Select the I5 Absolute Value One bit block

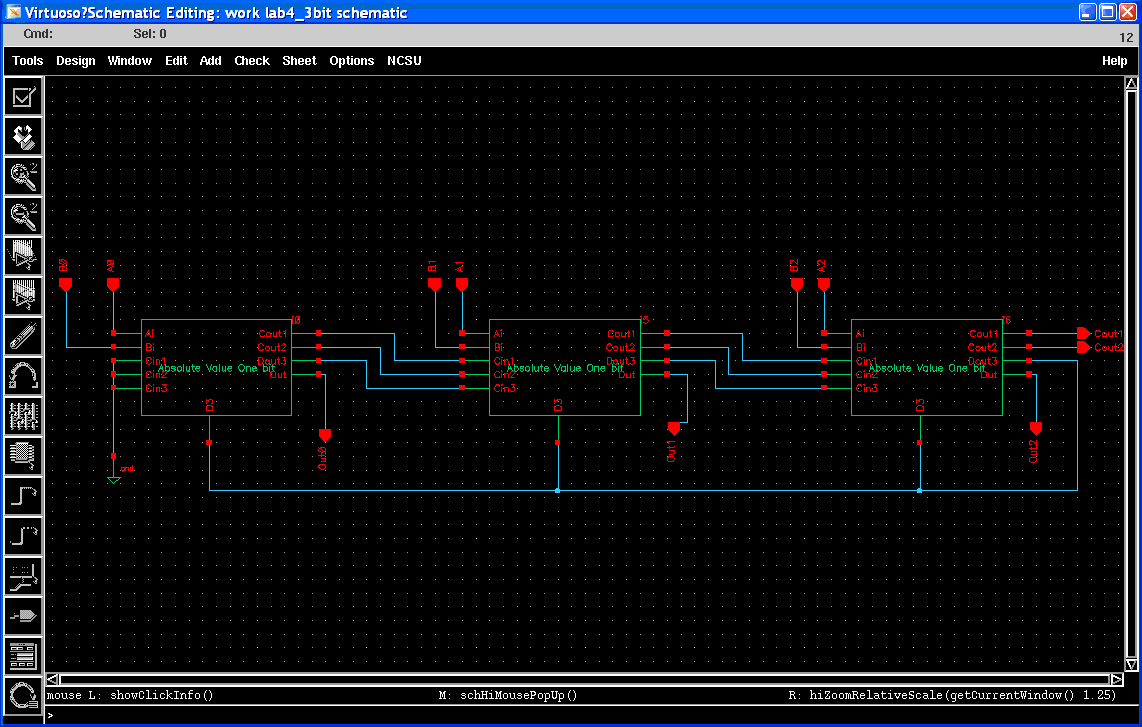(x=564, y=368)
